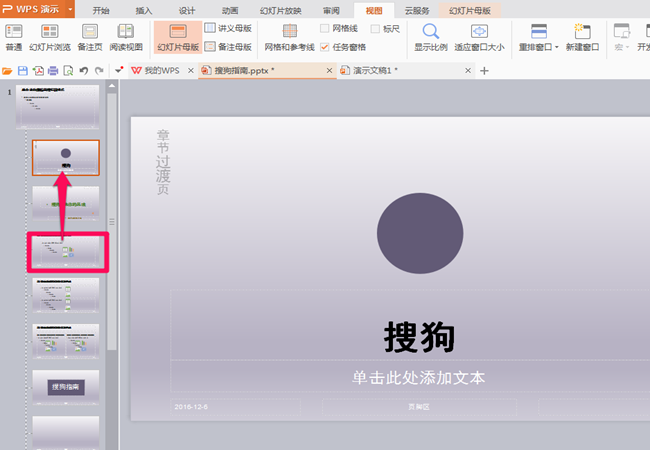Click the 搜狗 title placeholder on slide
The image size is (650, 450).
click(x=419, y=337)
